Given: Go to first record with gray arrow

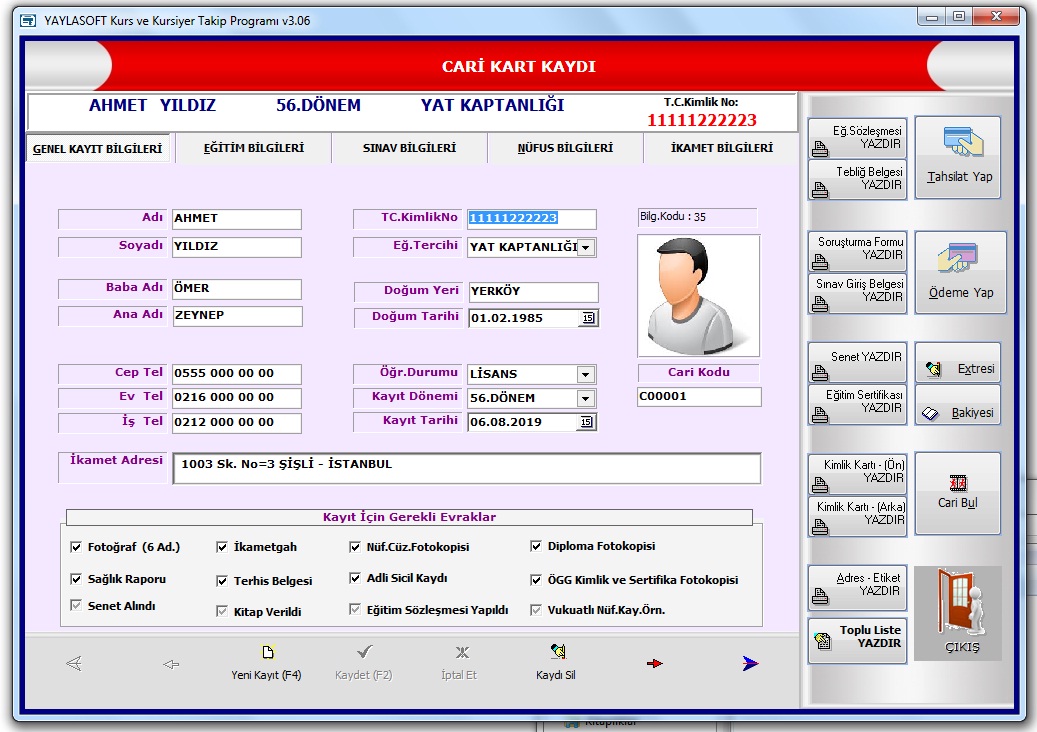Looking at the screenshot, I should coord(74,663).
